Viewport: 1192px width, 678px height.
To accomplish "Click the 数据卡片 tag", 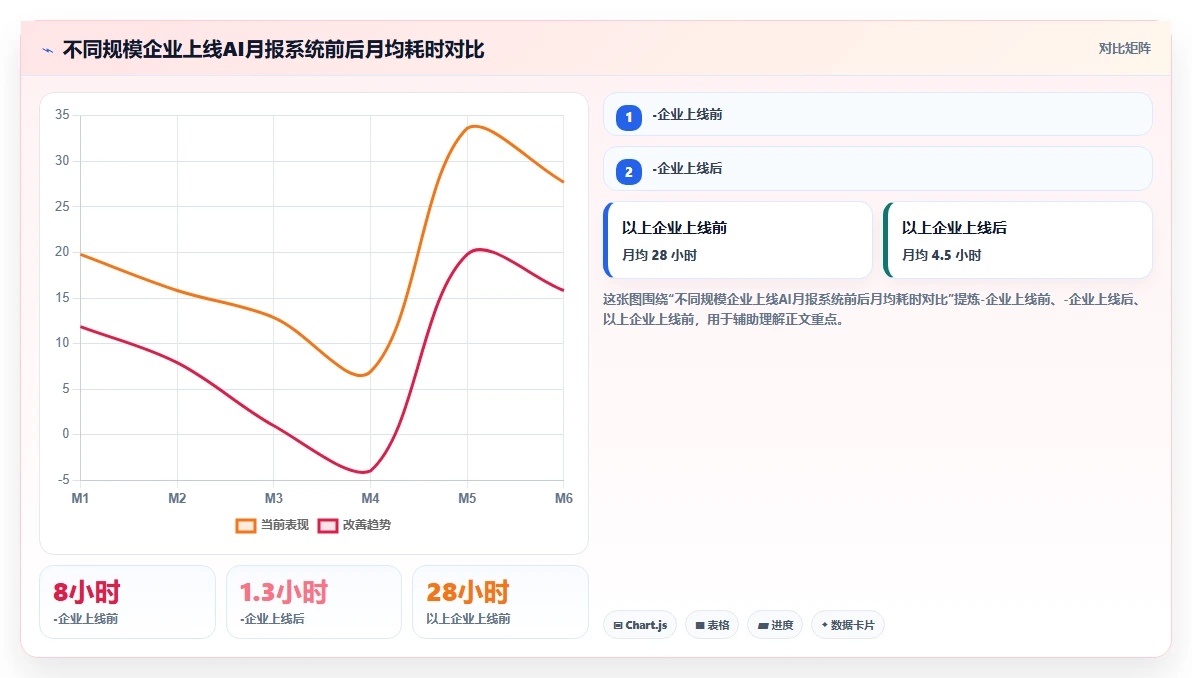I will coord(848,625).
